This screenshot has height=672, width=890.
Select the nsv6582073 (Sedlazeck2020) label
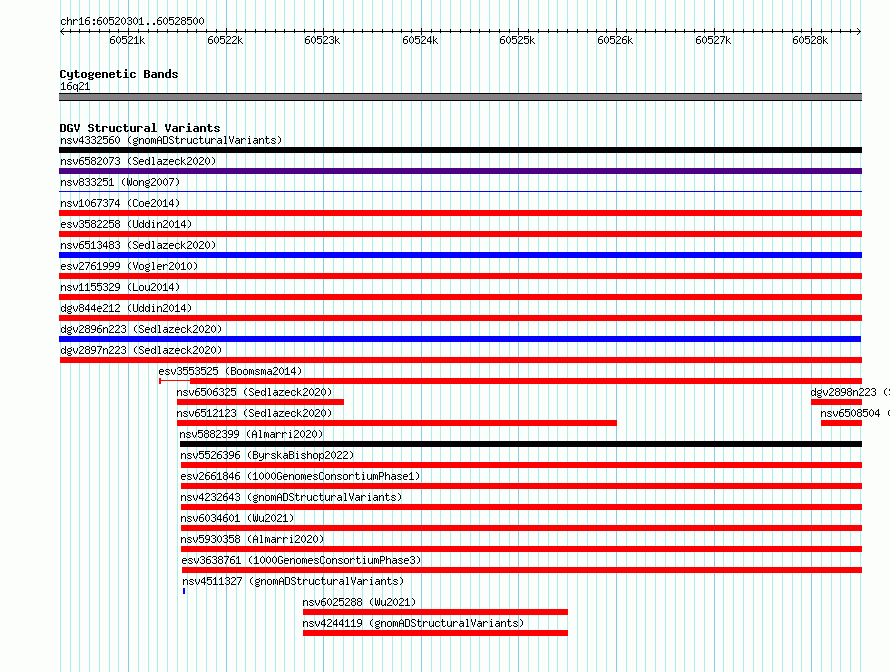coord(138,161)
